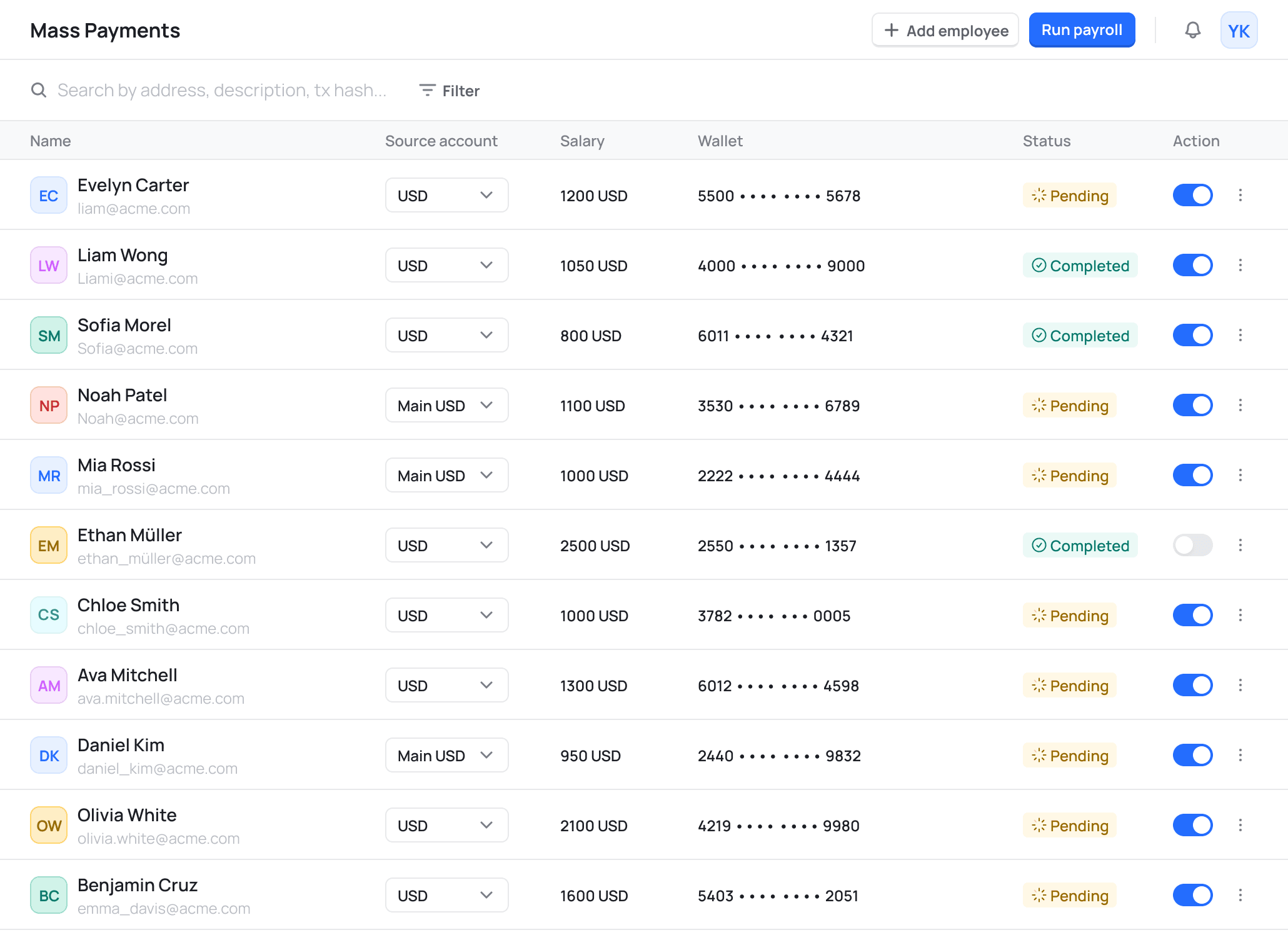Click the plus icon on Add employee button

coord(892,29)
